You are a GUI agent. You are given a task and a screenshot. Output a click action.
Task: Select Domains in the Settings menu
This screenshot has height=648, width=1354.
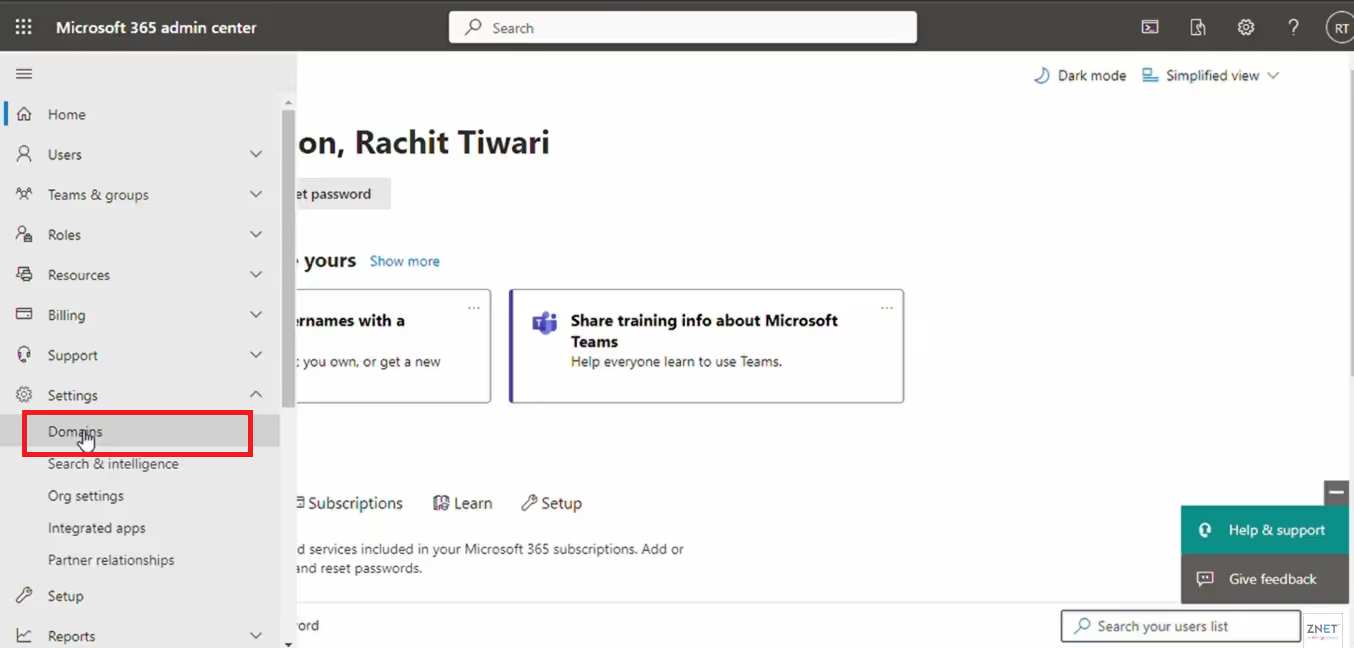tap(76, 432)
